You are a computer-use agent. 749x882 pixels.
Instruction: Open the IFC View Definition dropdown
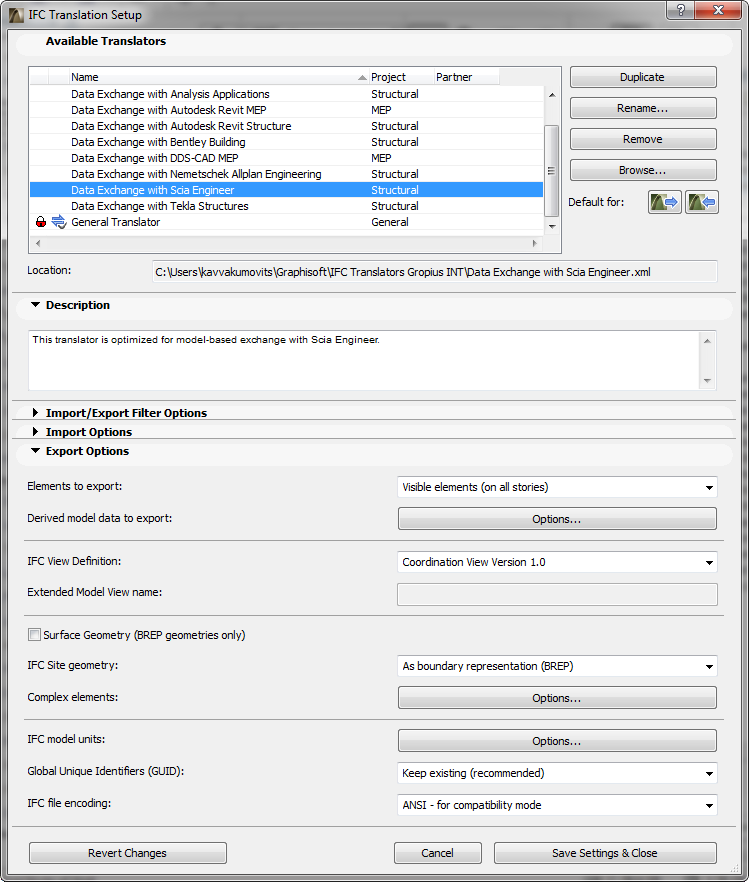tap(557, 562)
